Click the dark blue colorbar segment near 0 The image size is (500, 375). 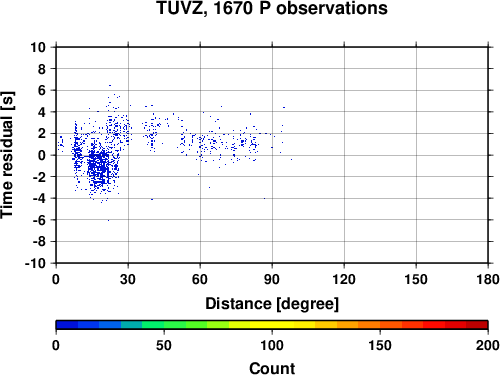point(67,325)
